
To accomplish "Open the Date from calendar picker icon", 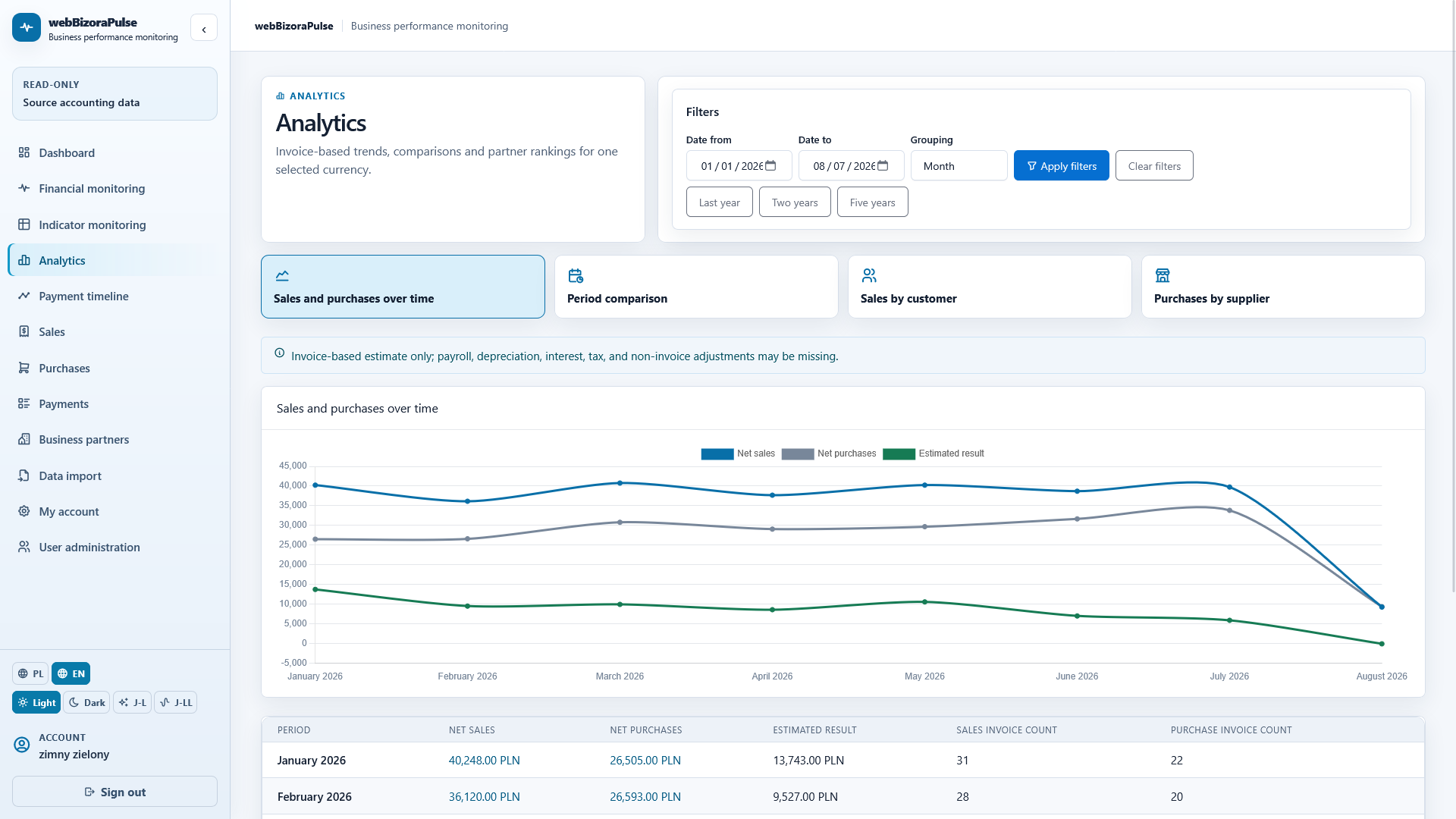I will [770, 165].
